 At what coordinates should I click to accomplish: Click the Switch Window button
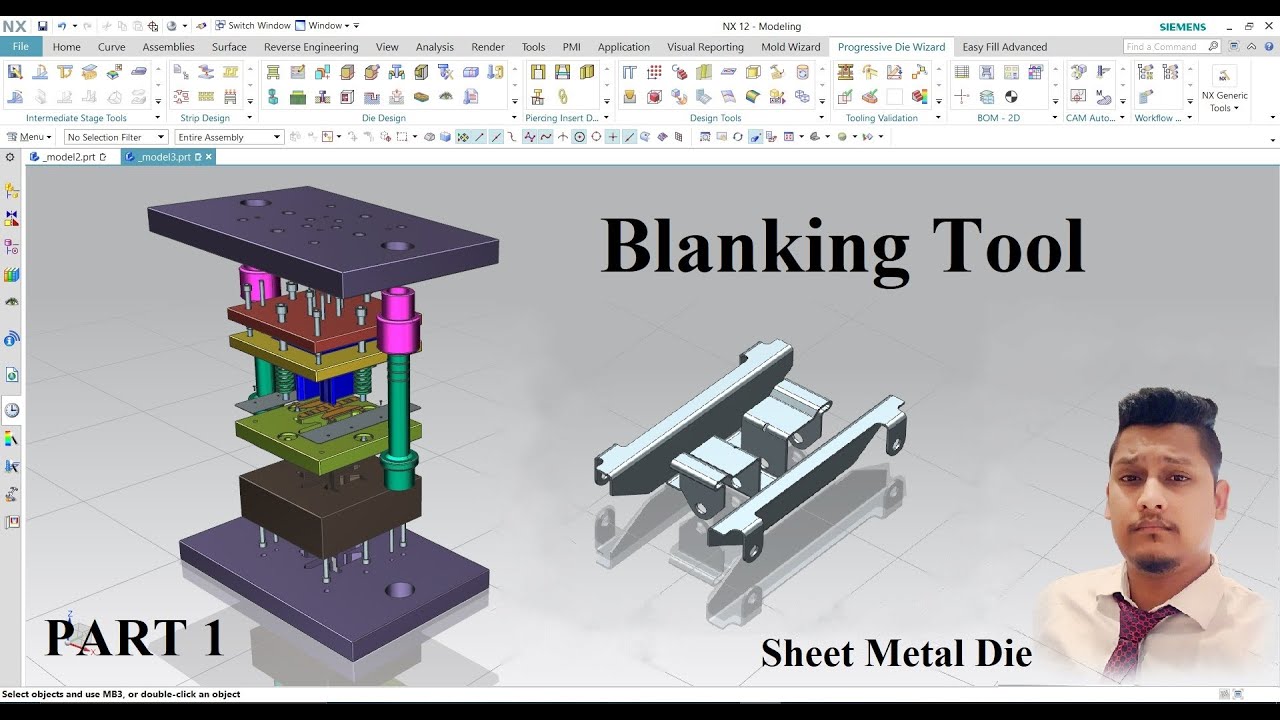click(252, 26)
